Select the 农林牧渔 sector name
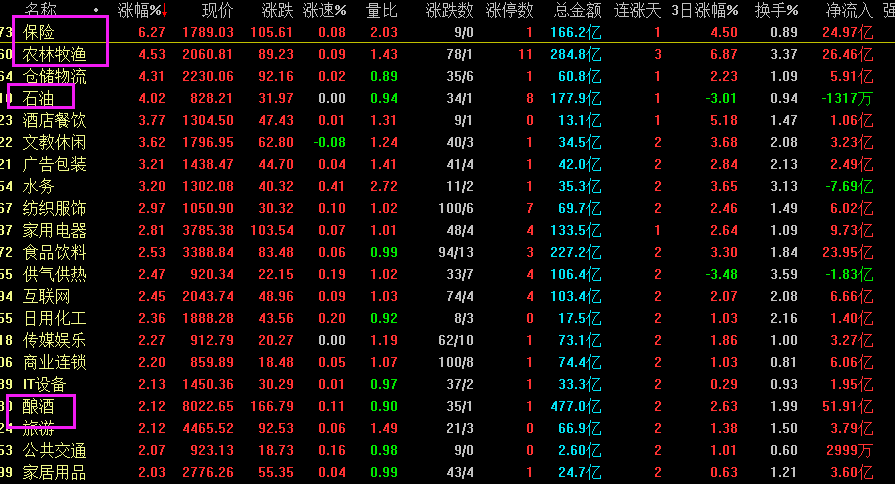Screen dimensions: 895x484 54,54
